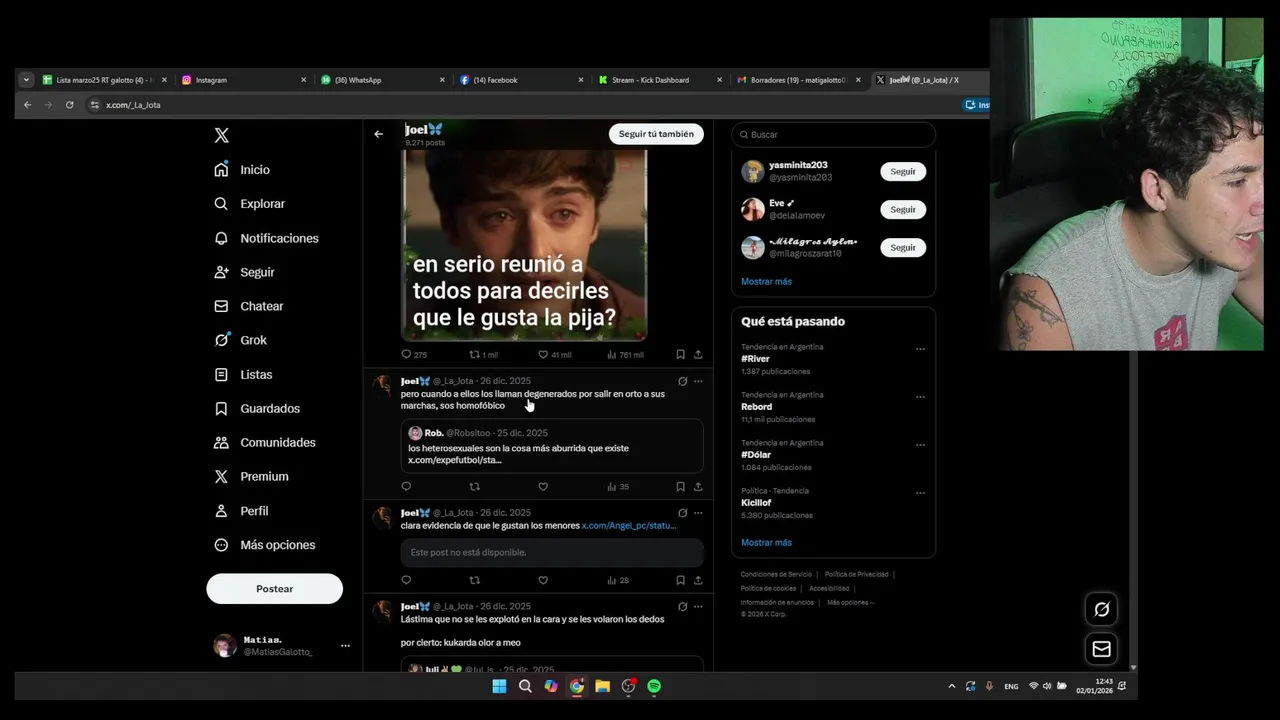
Task: Switch to WhatsApp browser tab
Action: 383,80
